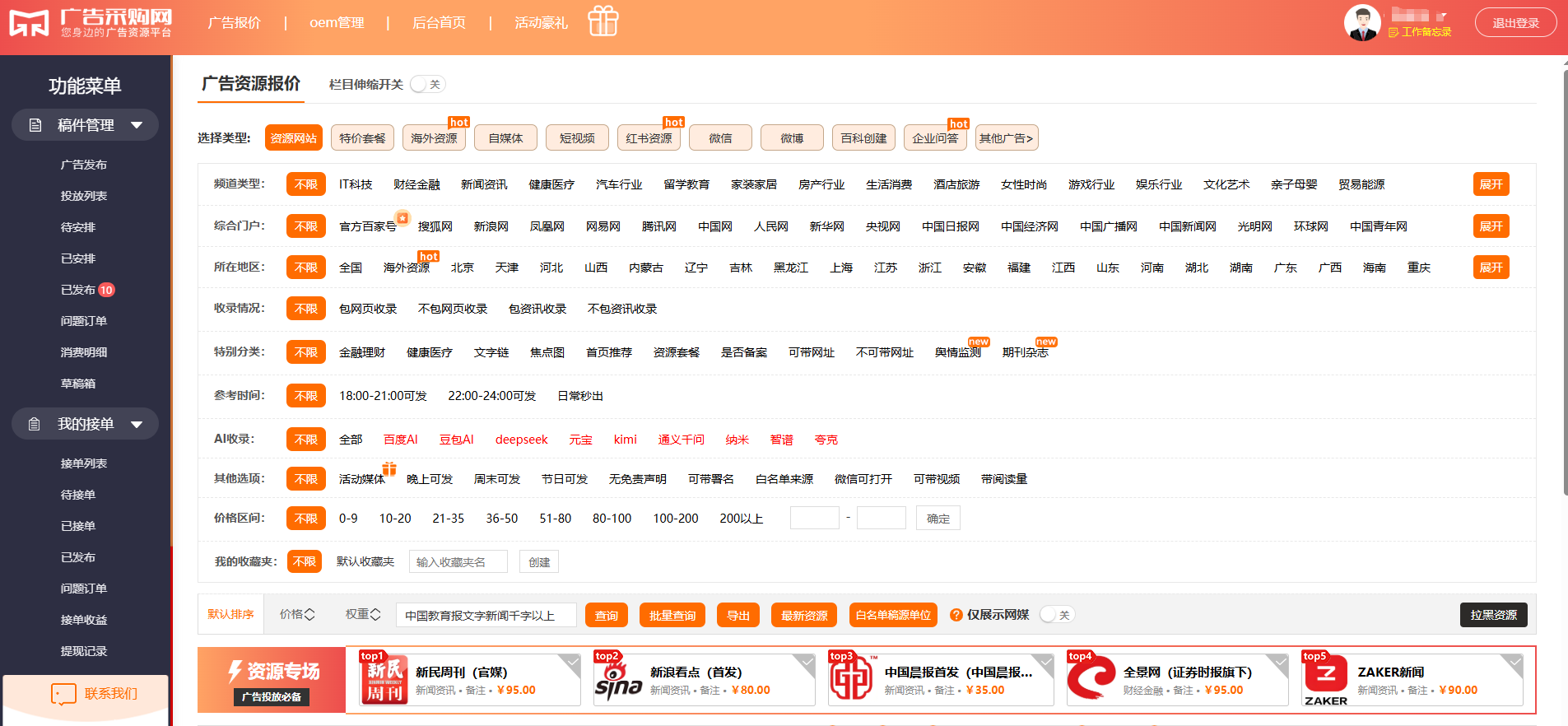Select 不限 for 频道类型

pos(306,184)
